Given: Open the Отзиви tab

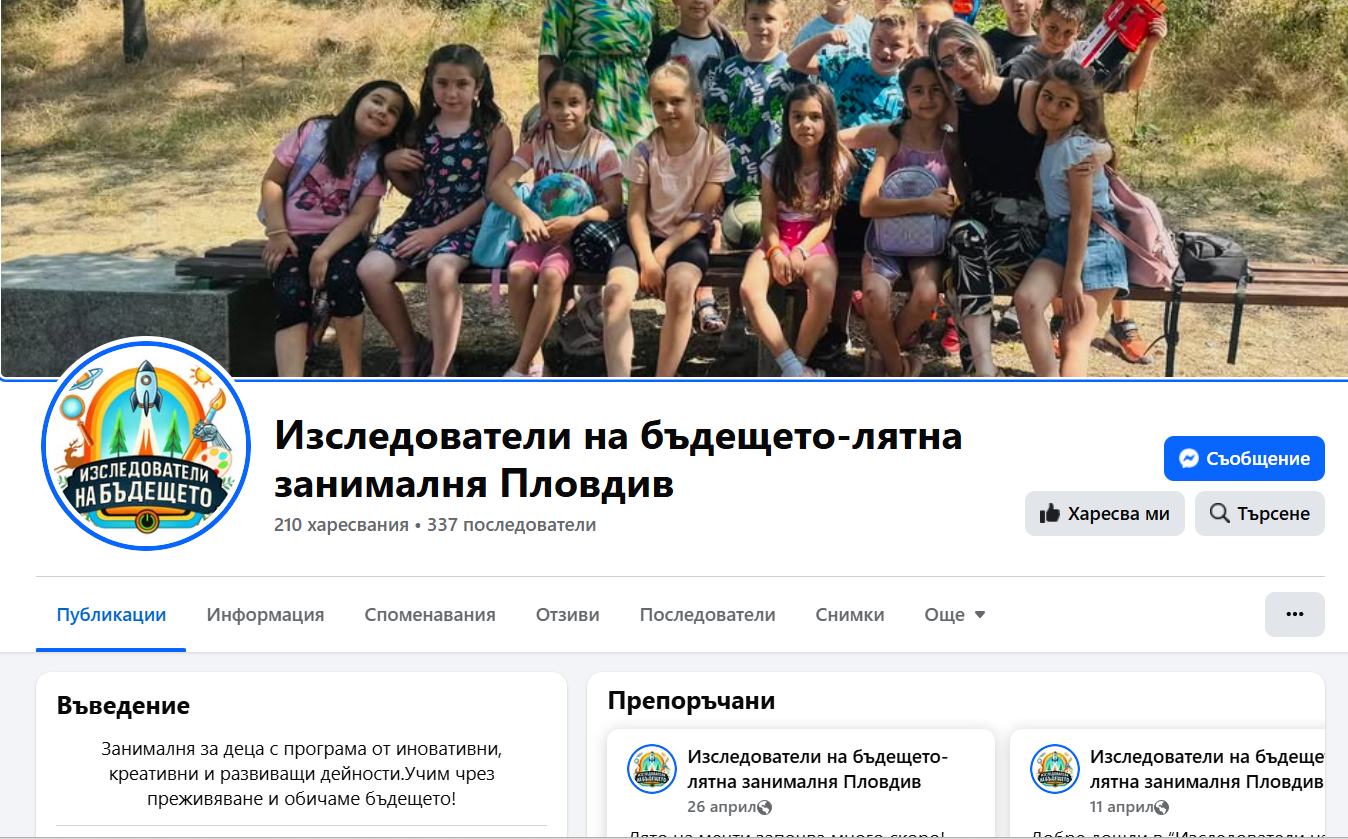Looking at the screenshot, I should pos(568,615).
